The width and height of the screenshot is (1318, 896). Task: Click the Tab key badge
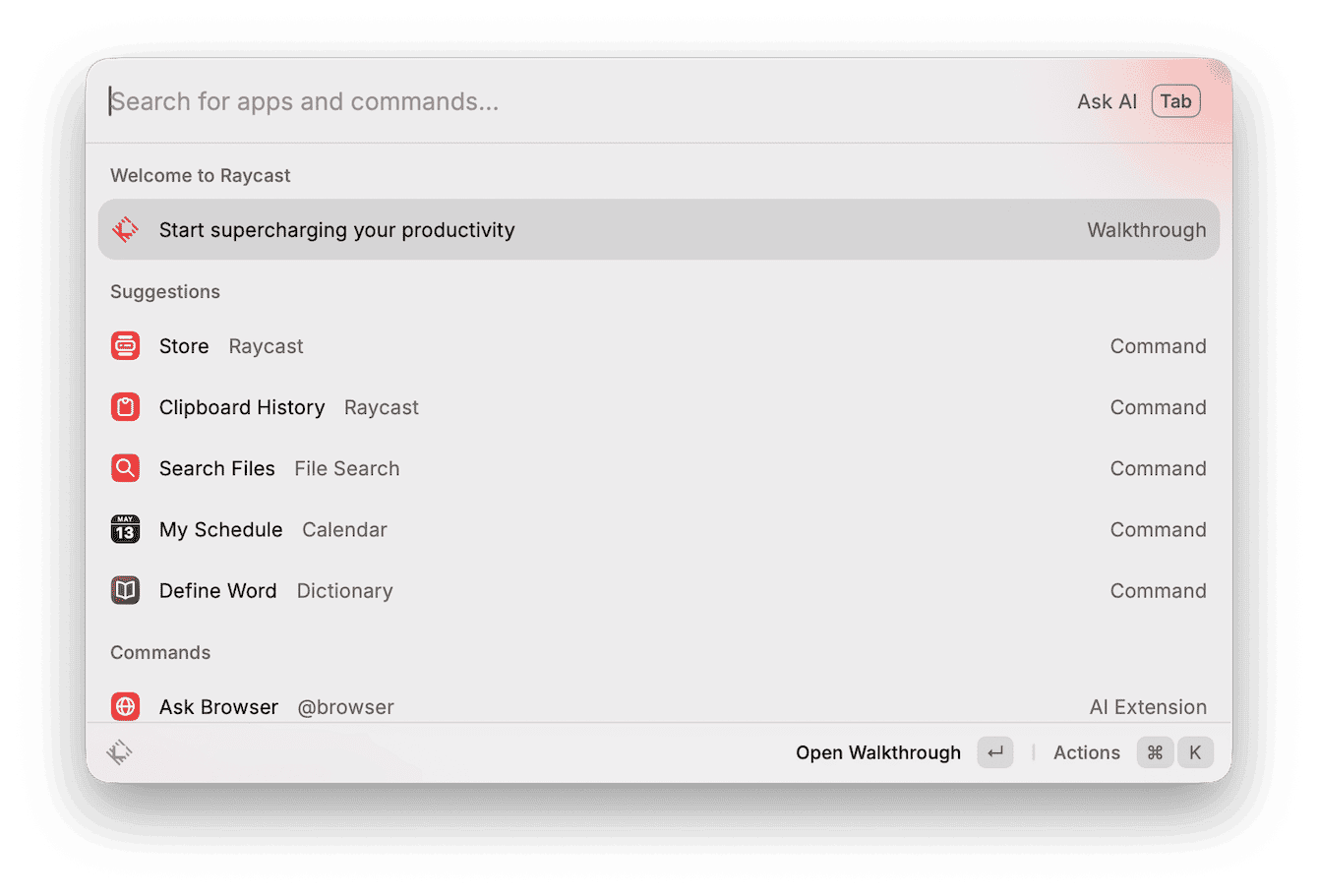1175,101
